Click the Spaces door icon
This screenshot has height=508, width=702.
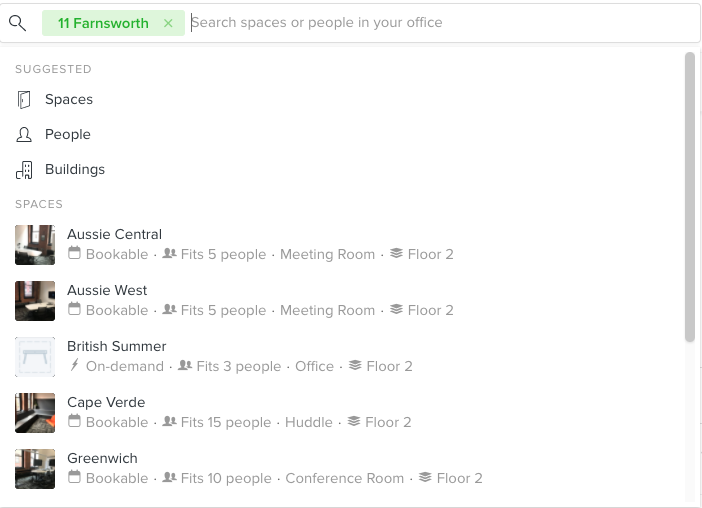pyautogui.click(x=24, y=99)
